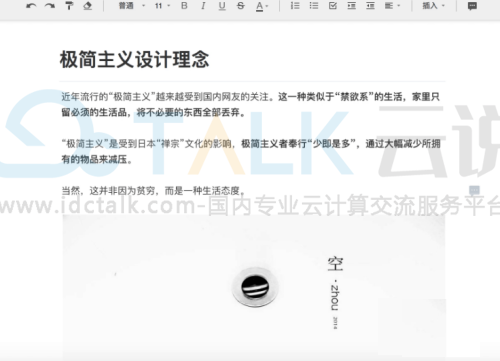
Task: Open the text alignment dropdown
Action: 392,5
